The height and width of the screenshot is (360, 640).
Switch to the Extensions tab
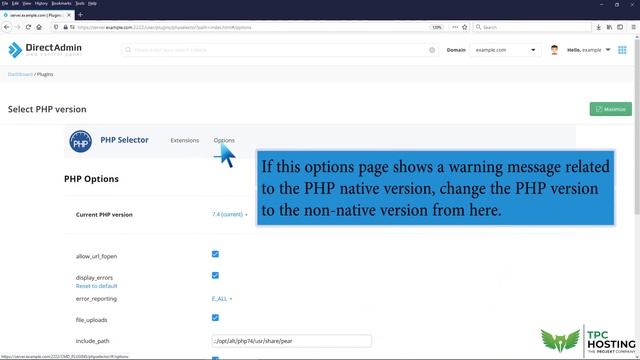pos(184,140)
